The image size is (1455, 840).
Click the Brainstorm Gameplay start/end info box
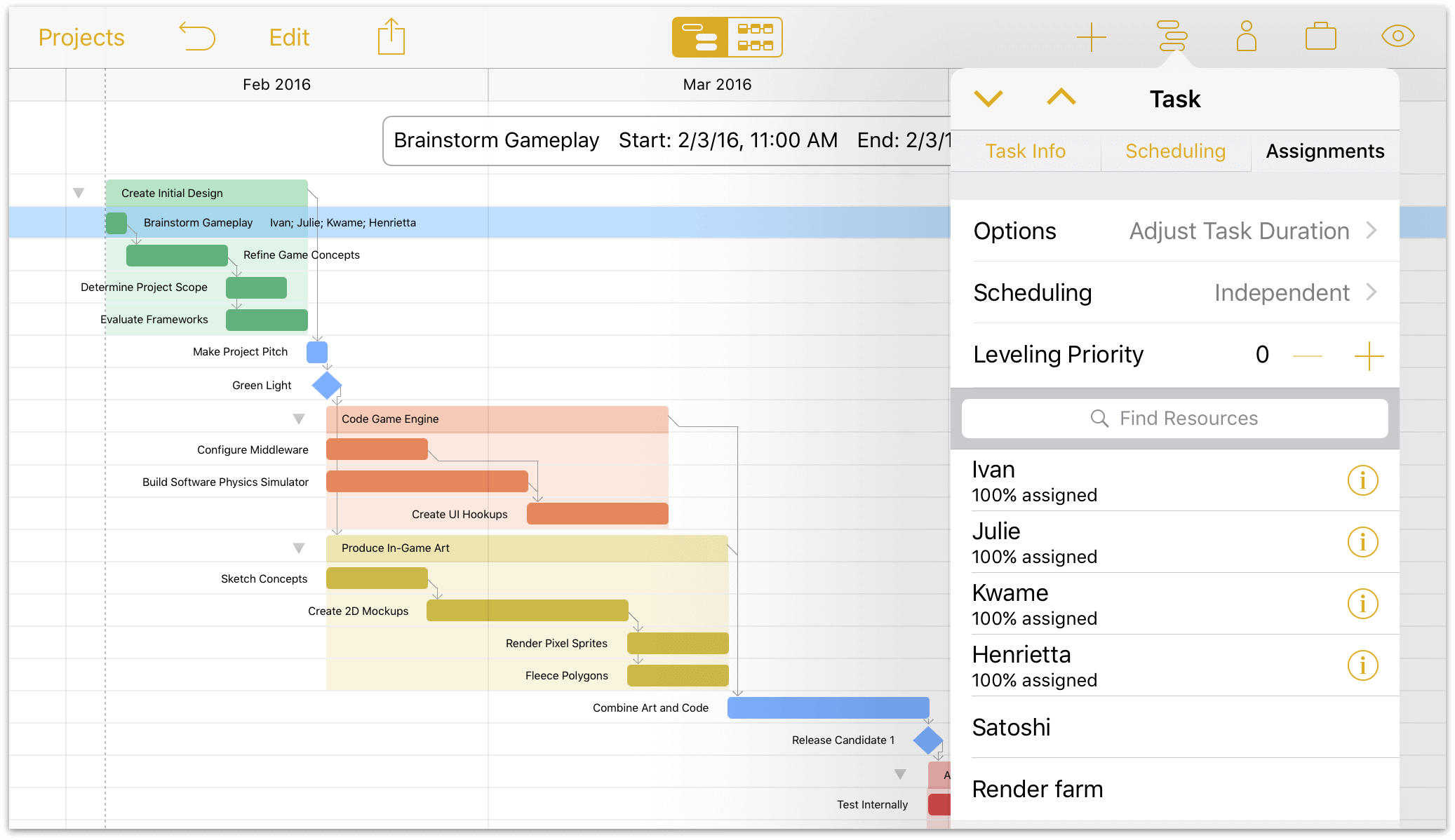coord(666,141)
